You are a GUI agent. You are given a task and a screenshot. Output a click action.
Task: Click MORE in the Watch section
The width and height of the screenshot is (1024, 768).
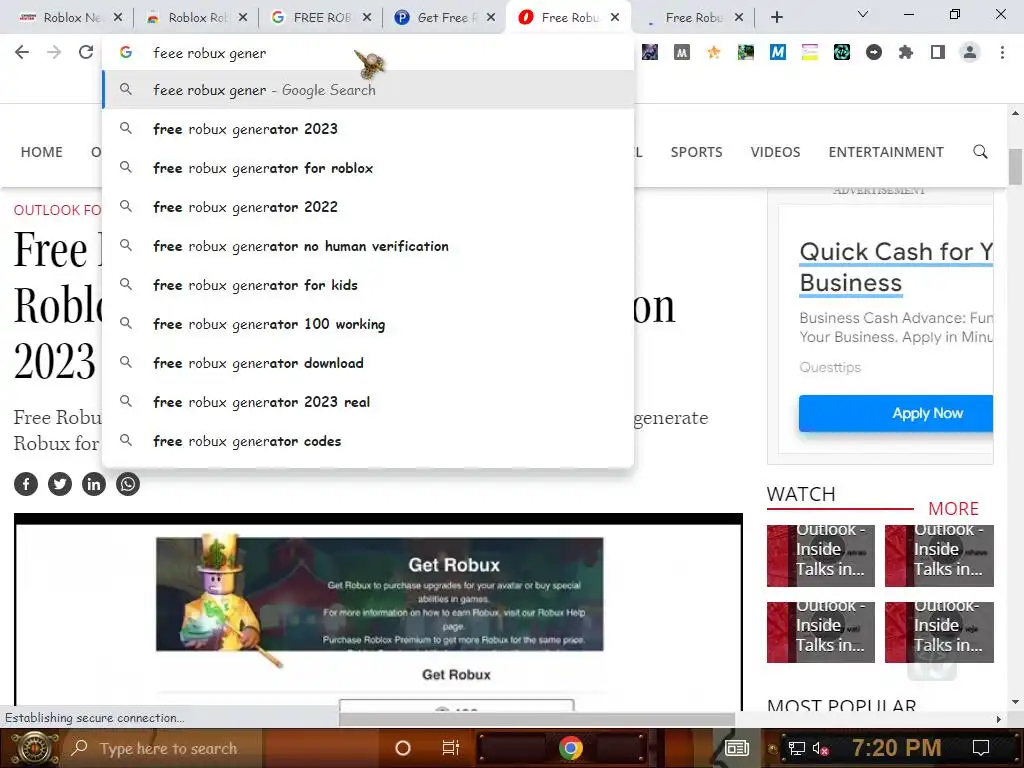point(953,509)
